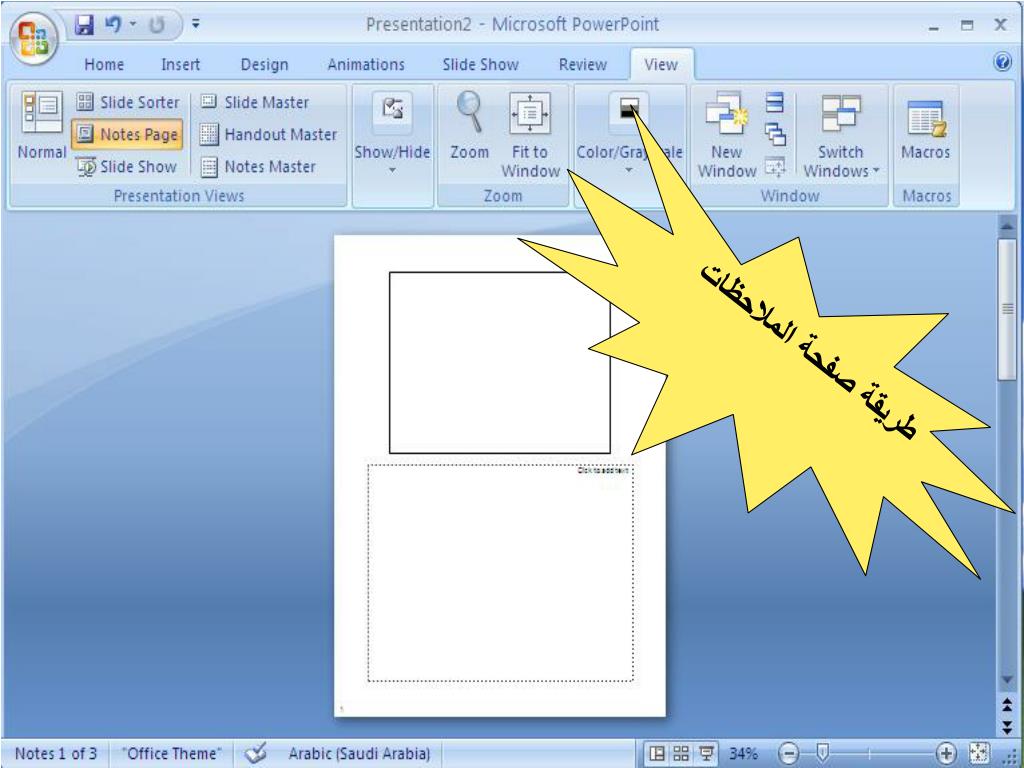Open Handout Master view
1024x768 pixels.
point(268,134)
